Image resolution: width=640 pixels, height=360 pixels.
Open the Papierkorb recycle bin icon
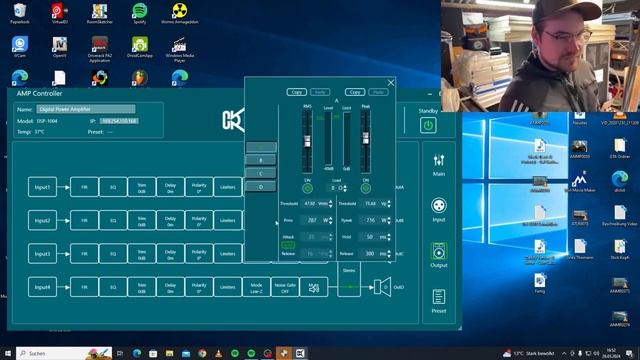tap(20, 13)
